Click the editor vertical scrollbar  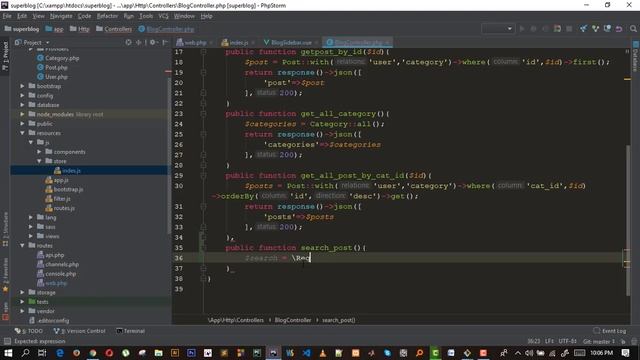(x=627, y=220)
